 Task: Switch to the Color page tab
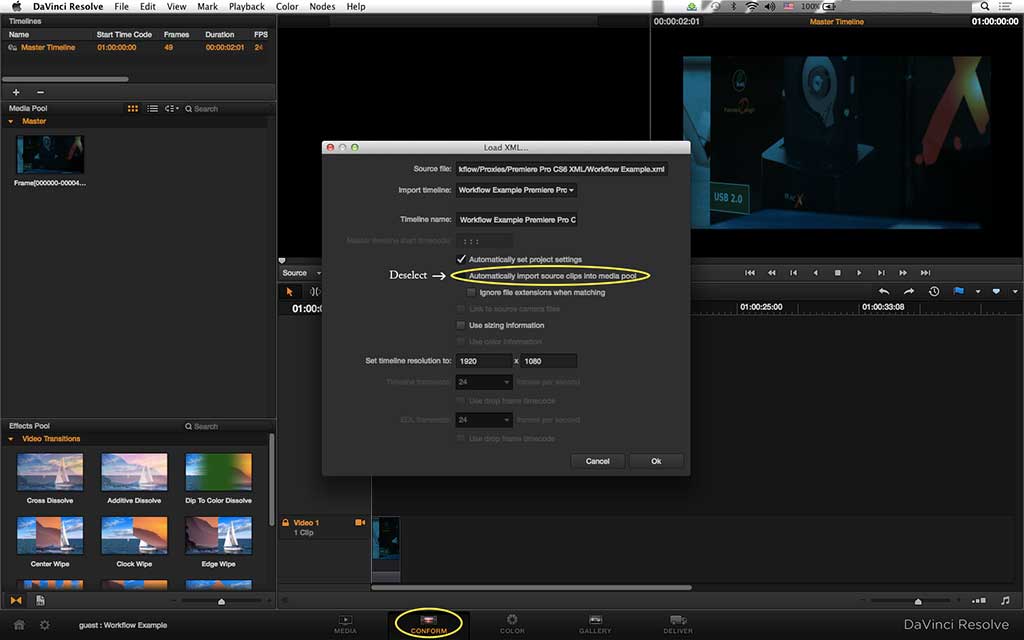coord(511,624)
